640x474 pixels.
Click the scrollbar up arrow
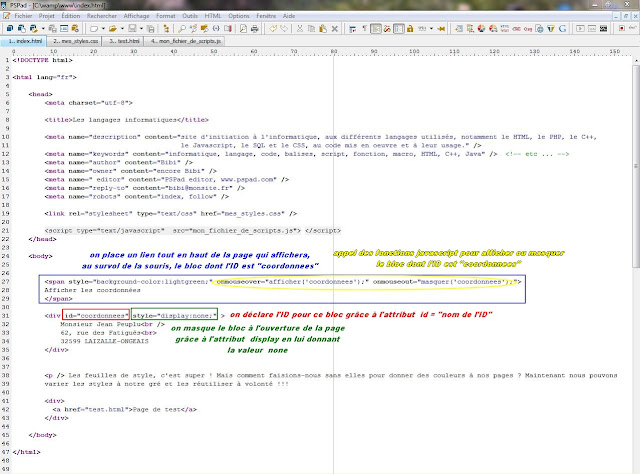[x=636, y=60]
